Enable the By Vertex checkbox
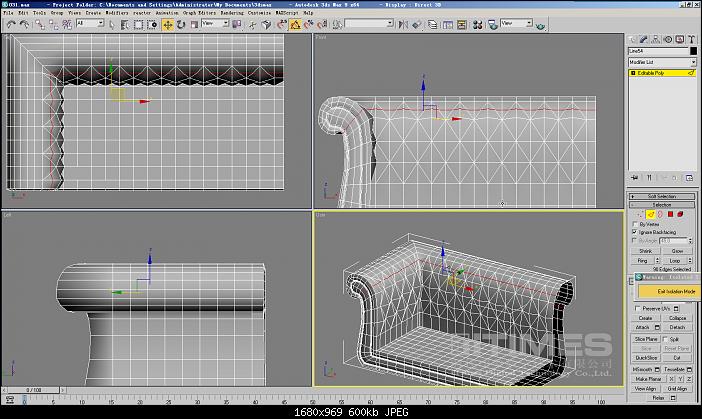 tap(636, 224)
